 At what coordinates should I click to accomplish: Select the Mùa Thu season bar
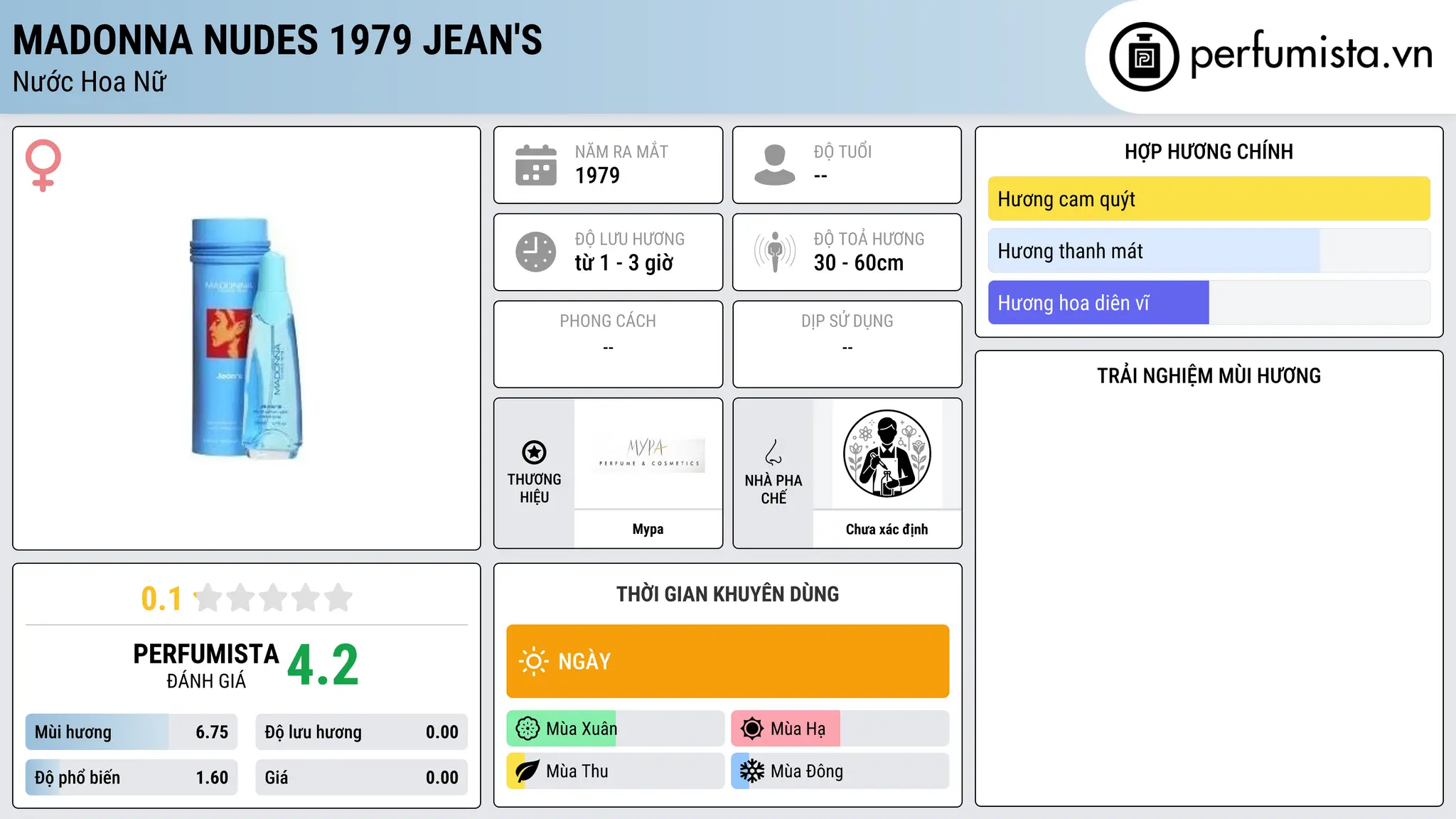tap(616, 771)
